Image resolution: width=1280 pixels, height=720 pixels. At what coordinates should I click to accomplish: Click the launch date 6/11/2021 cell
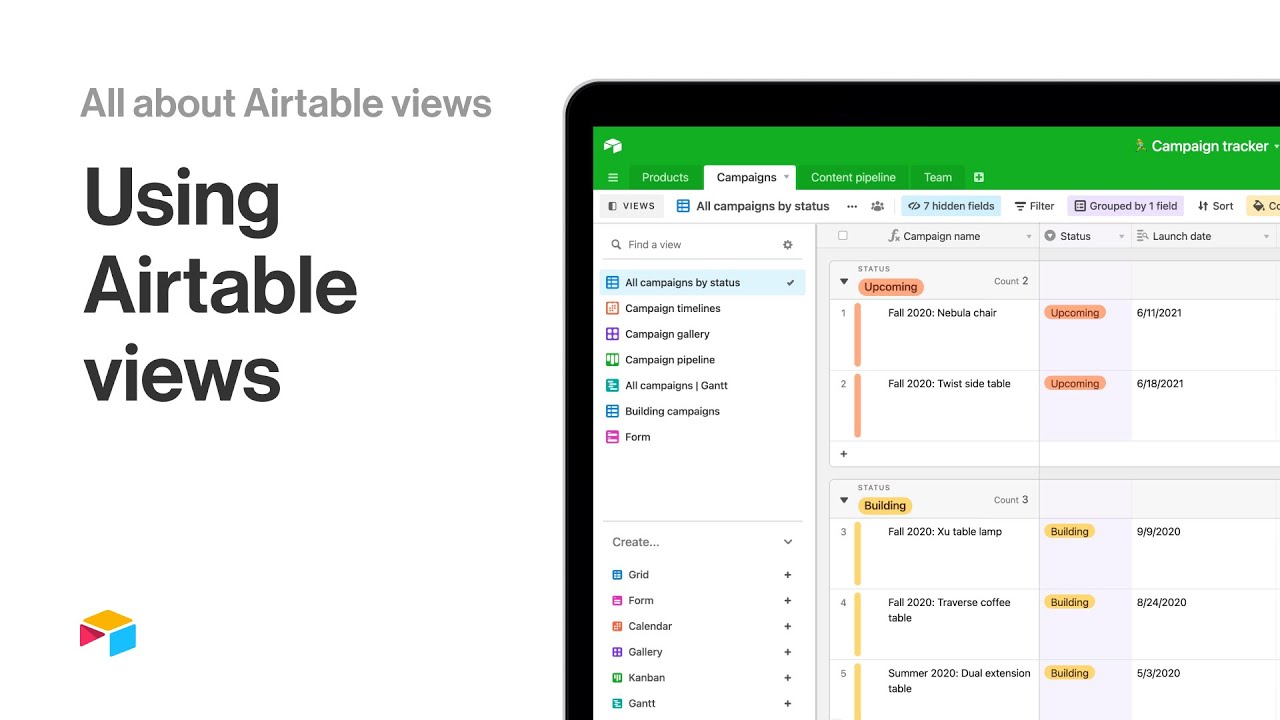click(1204, 335)
